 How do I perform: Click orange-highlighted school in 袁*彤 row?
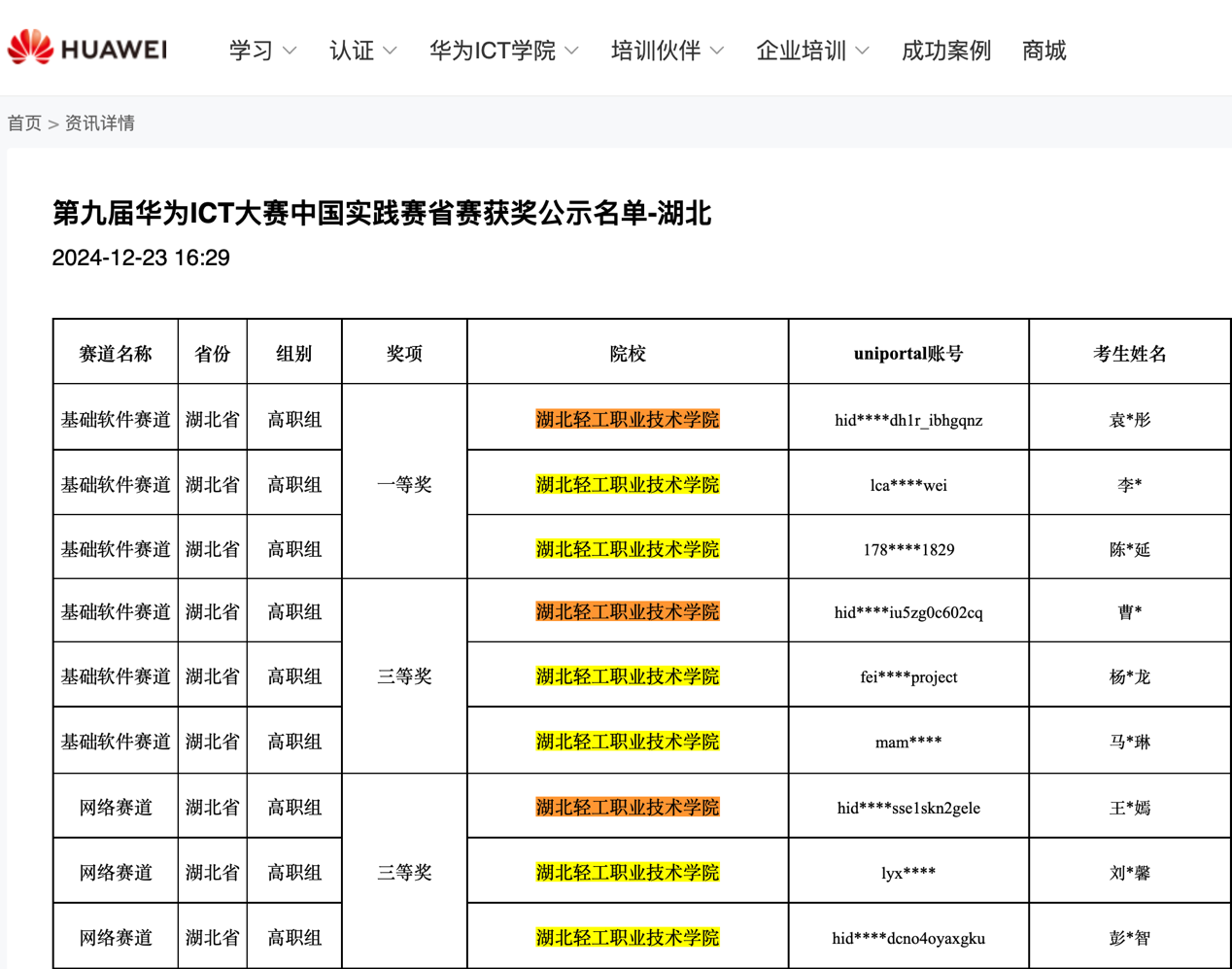coord(627,420)
